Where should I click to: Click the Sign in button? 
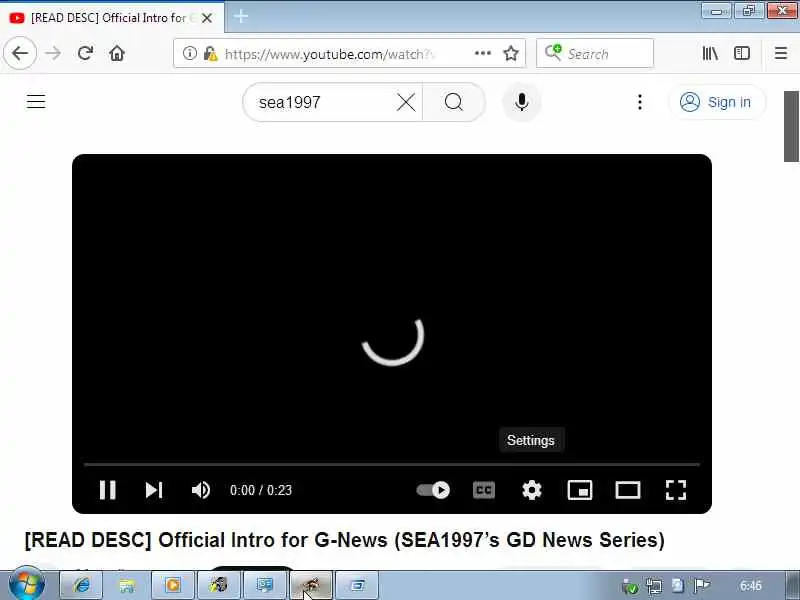[x=717, y=102]
